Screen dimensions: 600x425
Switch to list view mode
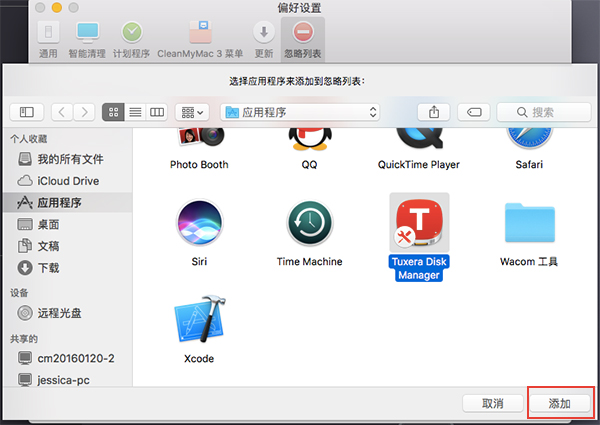[x=135, y=112]
